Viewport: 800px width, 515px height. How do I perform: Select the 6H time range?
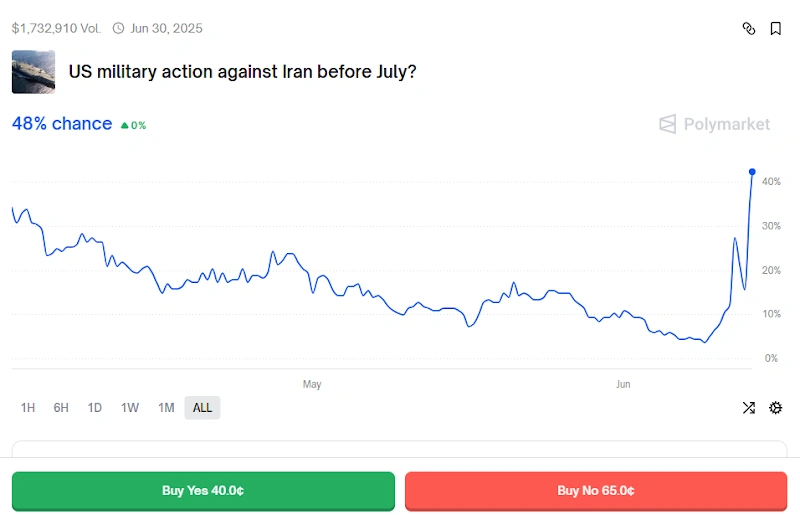point(61,408)
